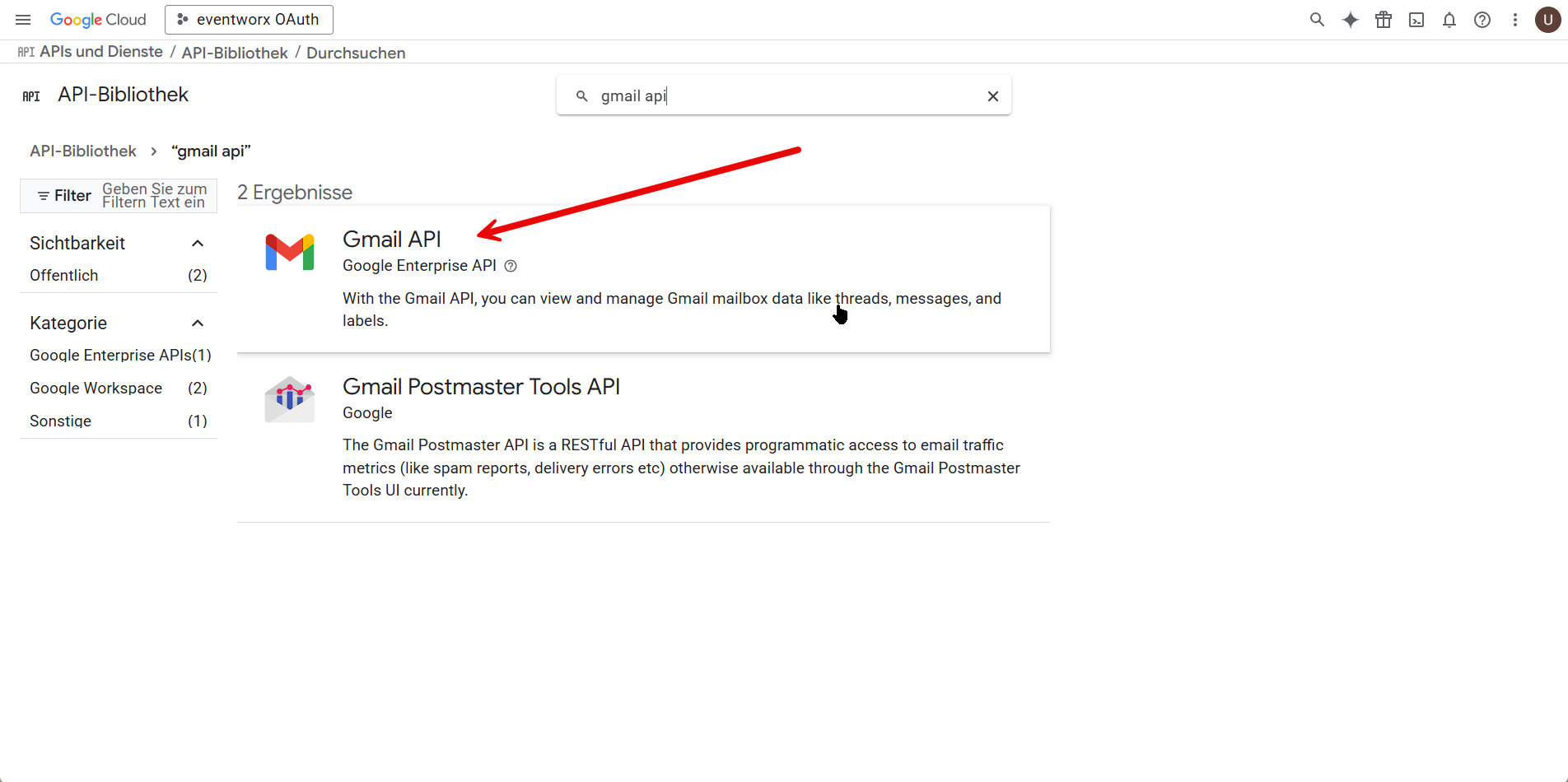This screenshot has width=1568, height=782.
Task: Open the user account avatar U
Action: tap(1548, 20)
